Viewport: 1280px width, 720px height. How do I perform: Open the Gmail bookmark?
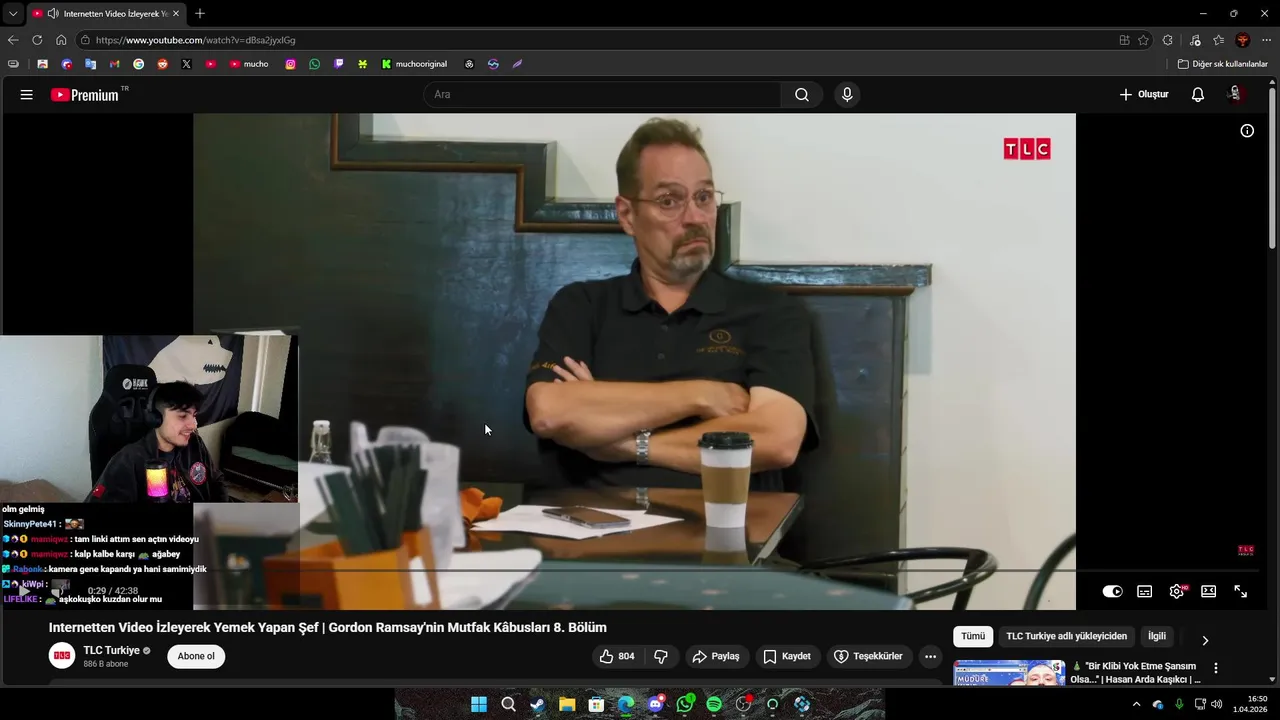[x=114, y=64]
